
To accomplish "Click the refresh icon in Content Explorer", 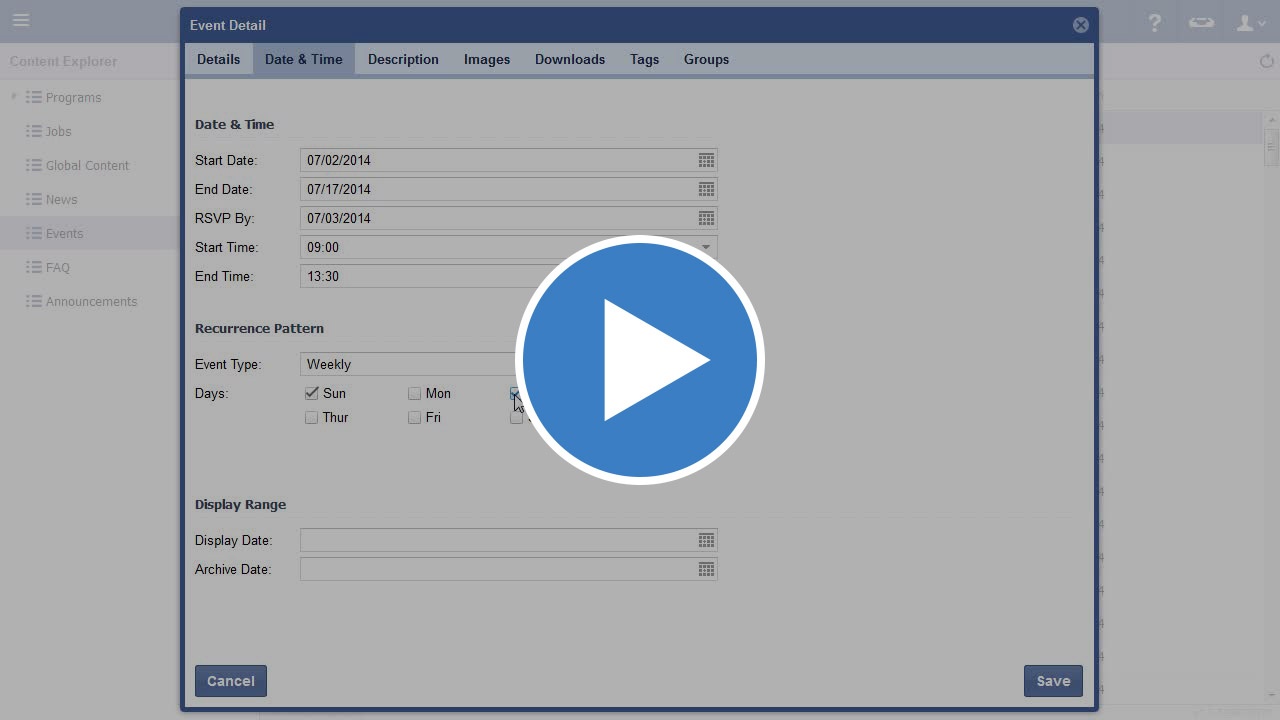I will 1266,61.
